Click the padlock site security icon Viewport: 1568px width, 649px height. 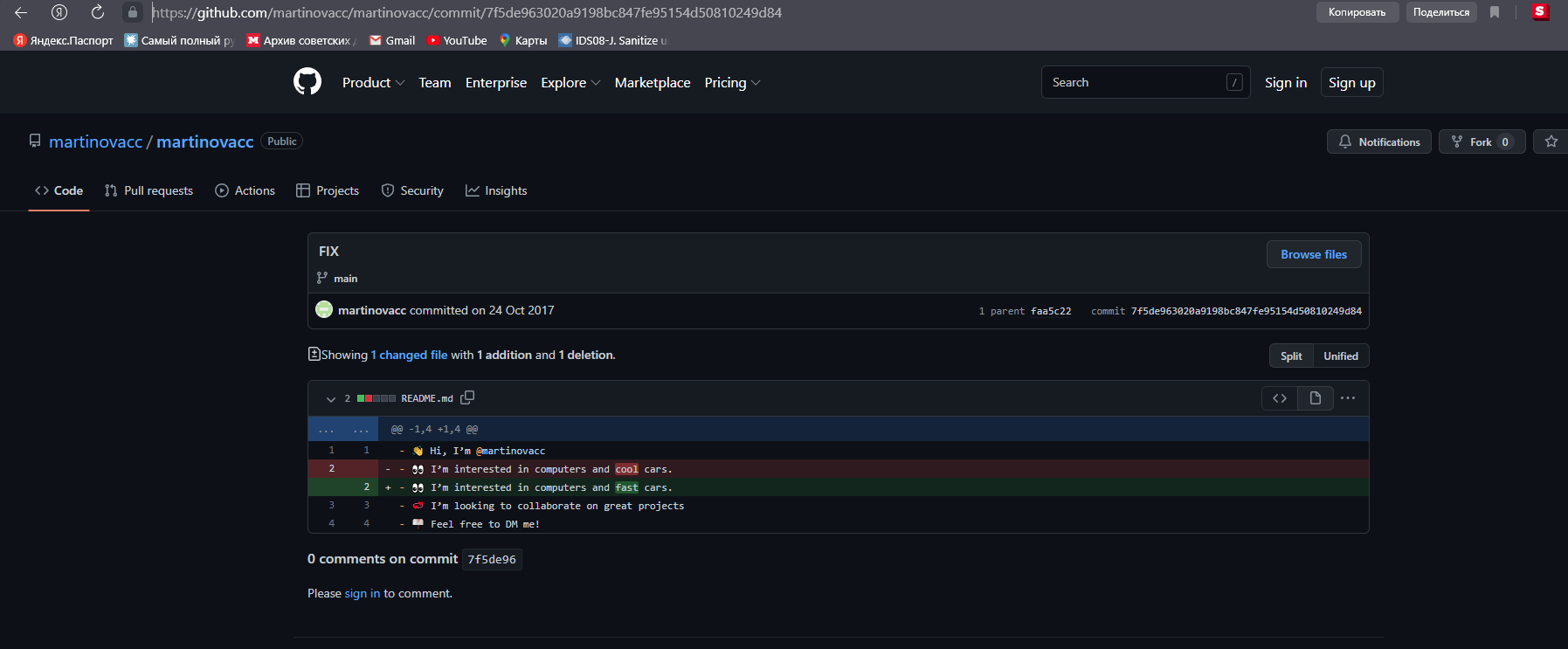pyautogui.click(x=133, y=12)
